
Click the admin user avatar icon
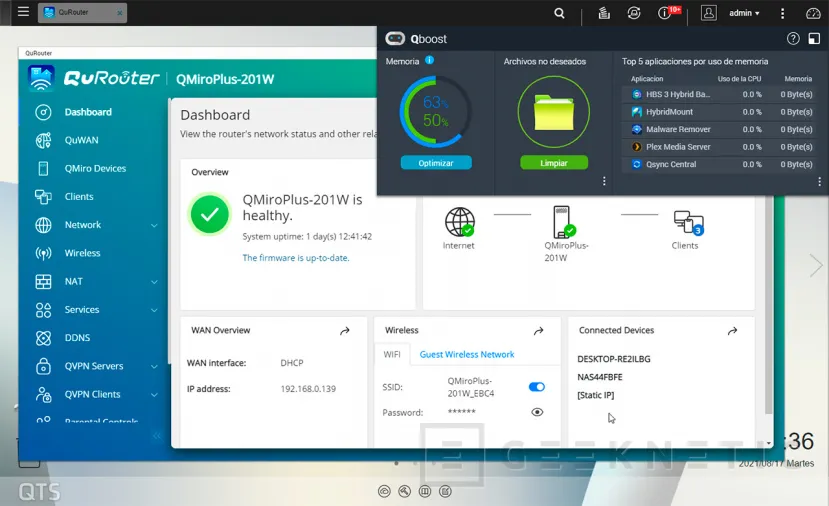pyautogui.click(x=708, y=13)
